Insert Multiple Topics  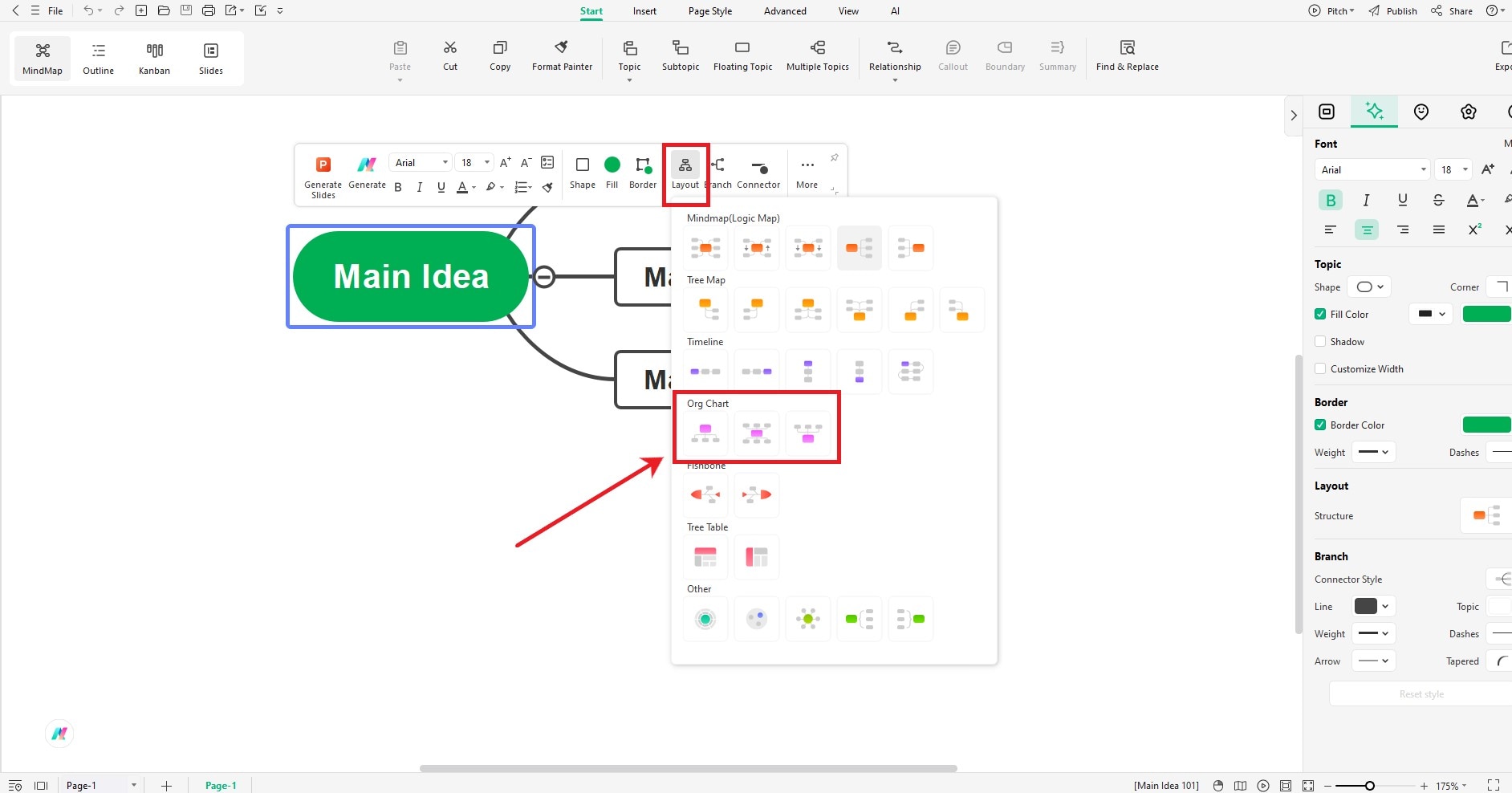(817, 56)
